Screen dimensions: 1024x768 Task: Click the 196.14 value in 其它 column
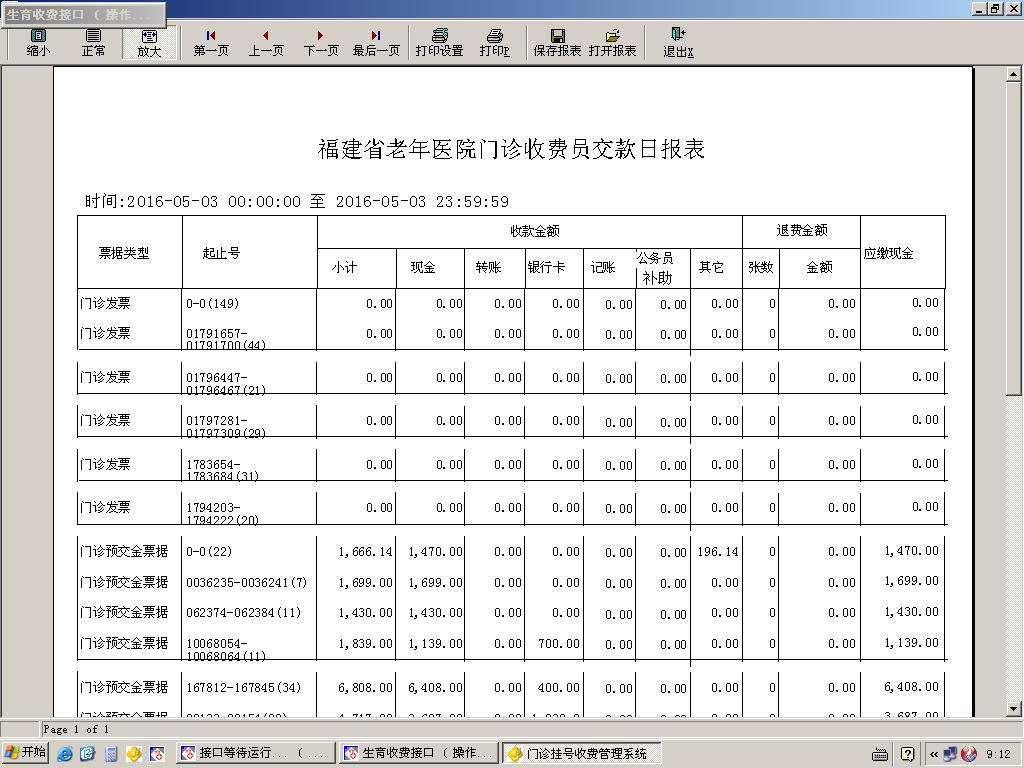pos(718,552)
